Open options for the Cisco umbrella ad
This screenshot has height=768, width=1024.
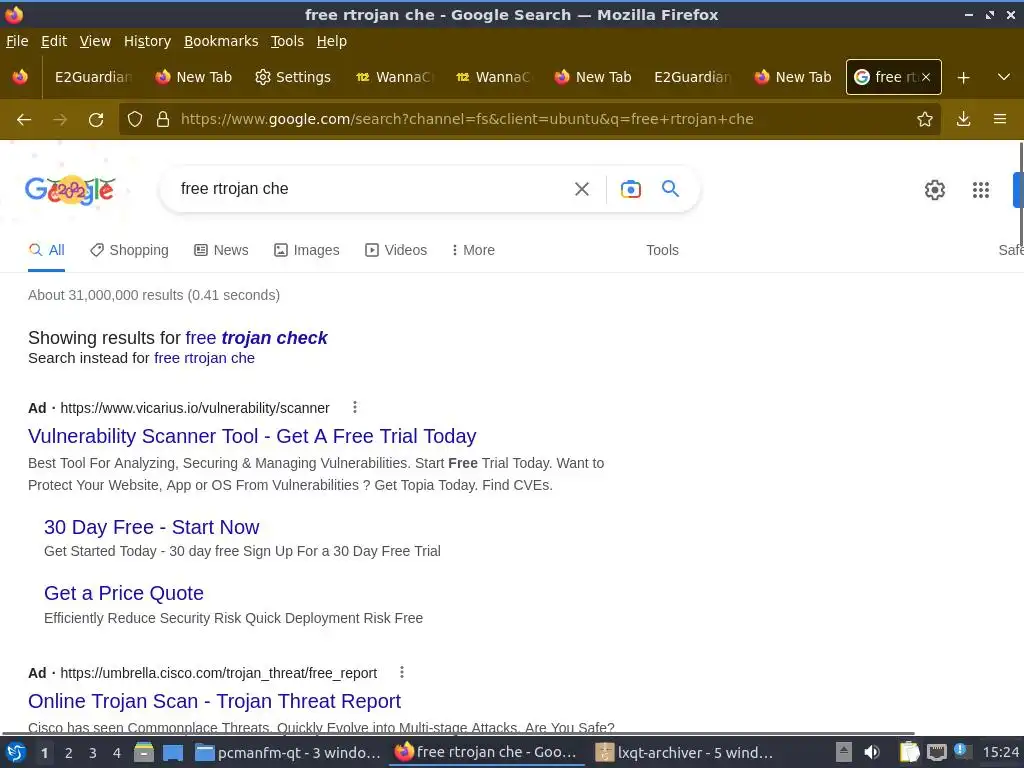(402, 672)
